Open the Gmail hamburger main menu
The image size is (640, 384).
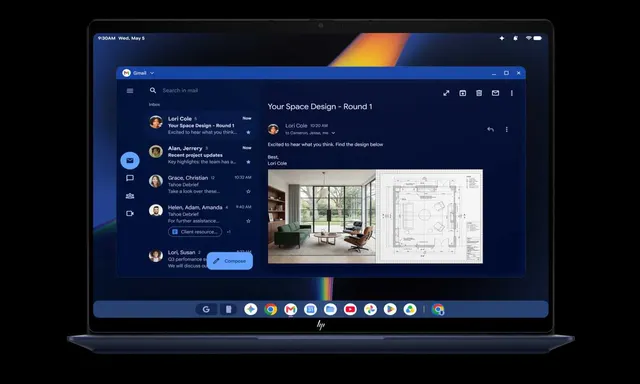130,91
